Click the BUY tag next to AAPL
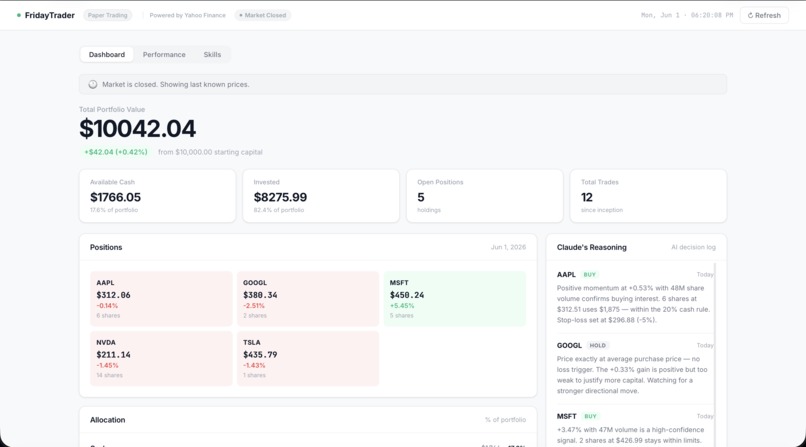This screenshot has width=806, height=447. (x=590, y=275)
